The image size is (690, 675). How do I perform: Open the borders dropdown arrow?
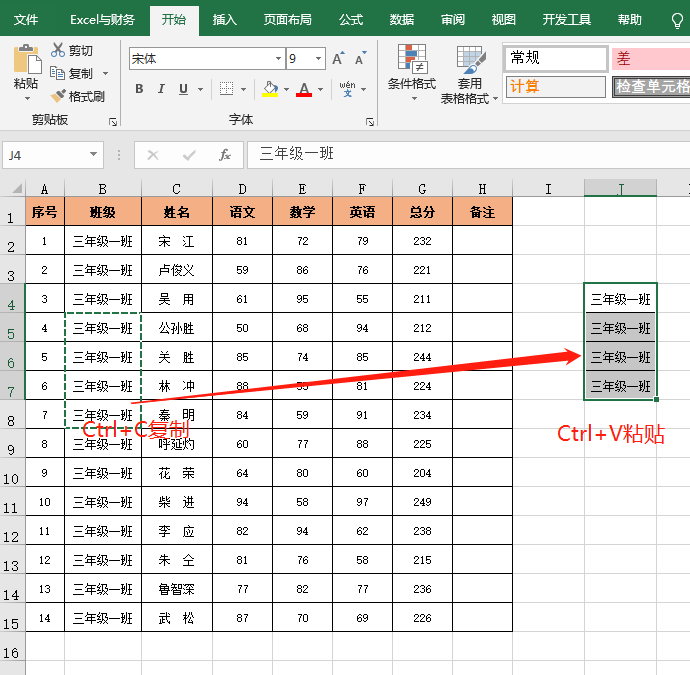(x=243, y=89)
